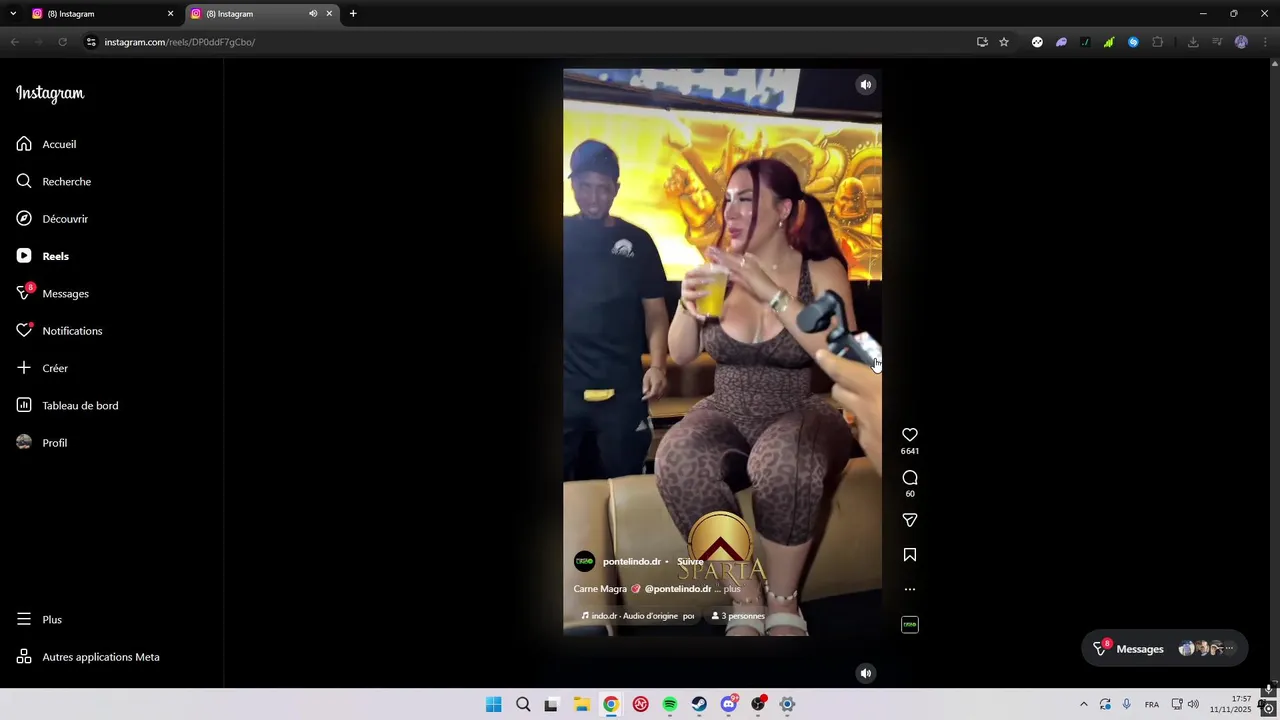Go back in browser history
This screenshot has height=720, width=1280.
coord(15,42)
